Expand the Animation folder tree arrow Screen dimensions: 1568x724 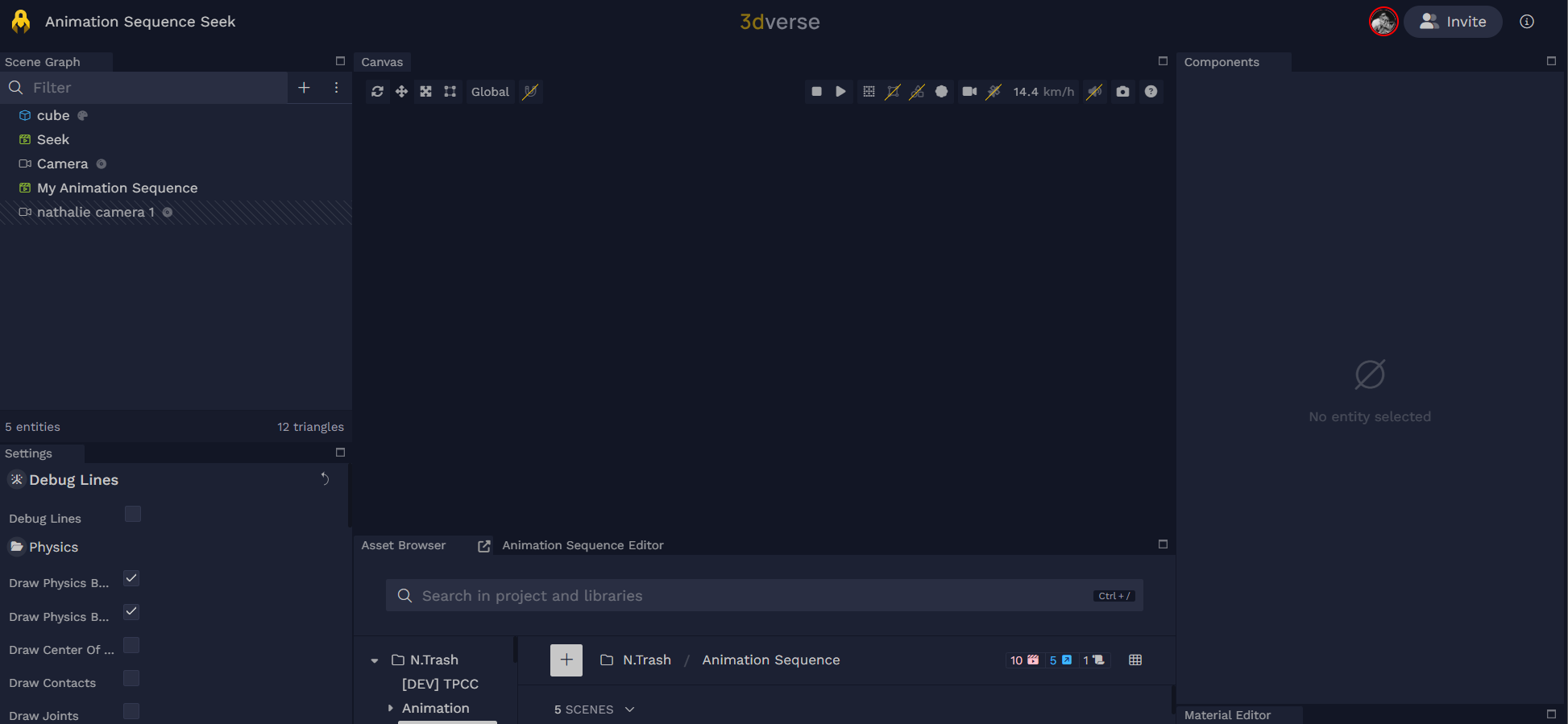click(x=391, y=708)
